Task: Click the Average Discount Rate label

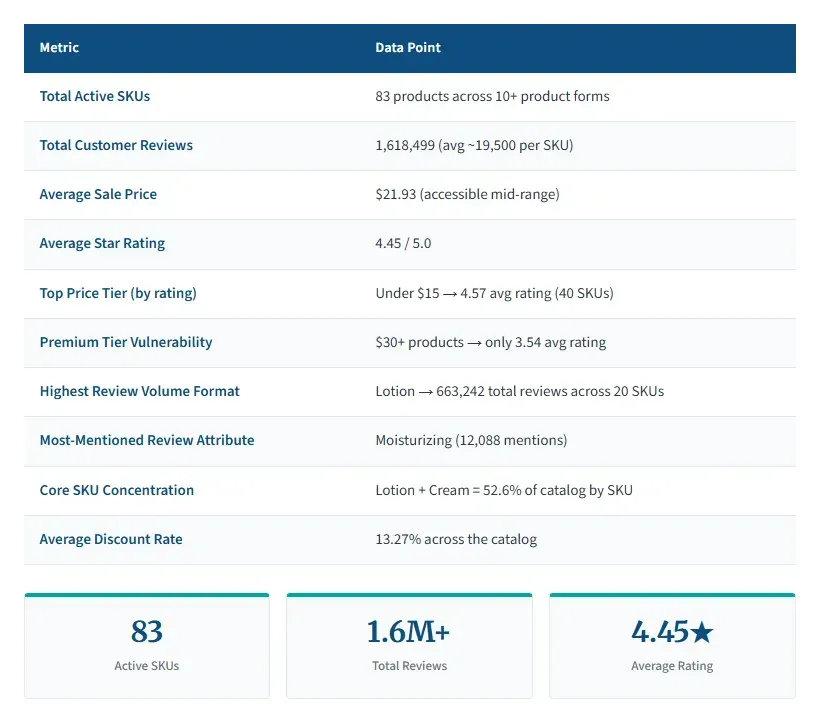Action: click(x=111, y=539)
